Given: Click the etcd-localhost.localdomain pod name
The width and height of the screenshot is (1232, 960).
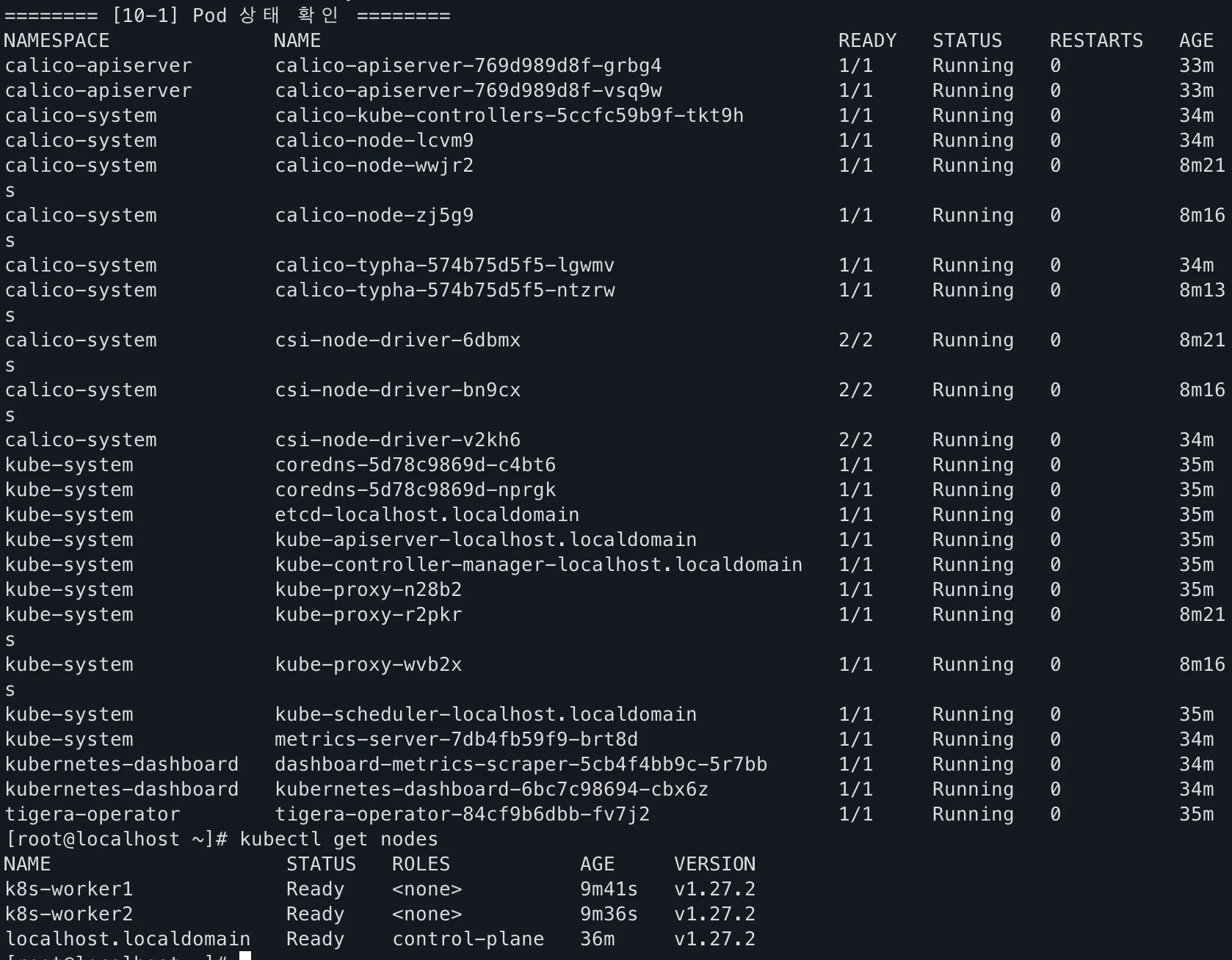Looking at the screenshot, I should 427,515.
